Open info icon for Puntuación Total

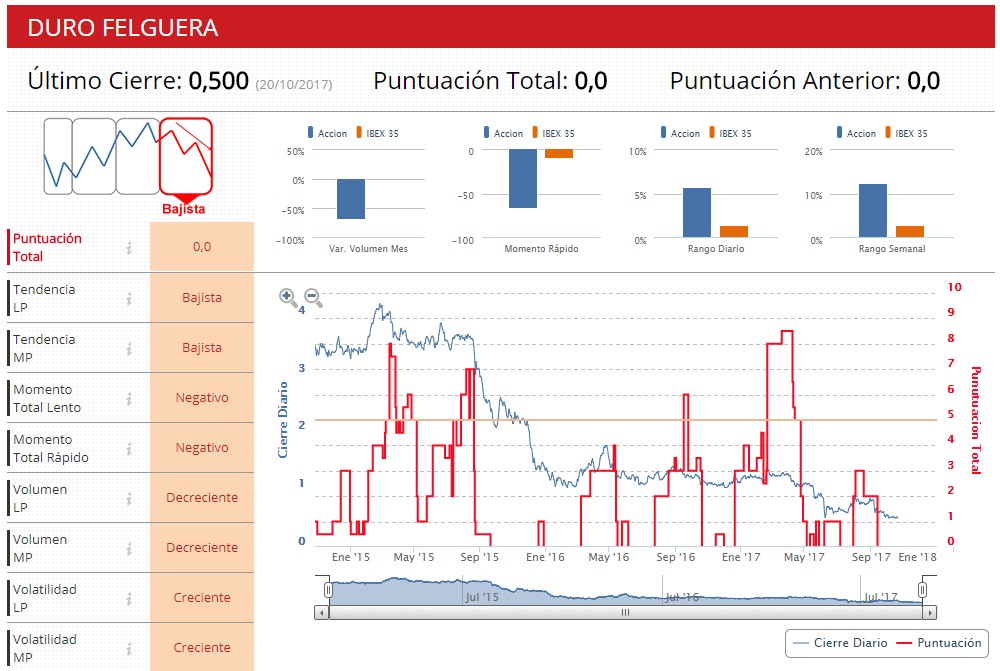[129, 247]
